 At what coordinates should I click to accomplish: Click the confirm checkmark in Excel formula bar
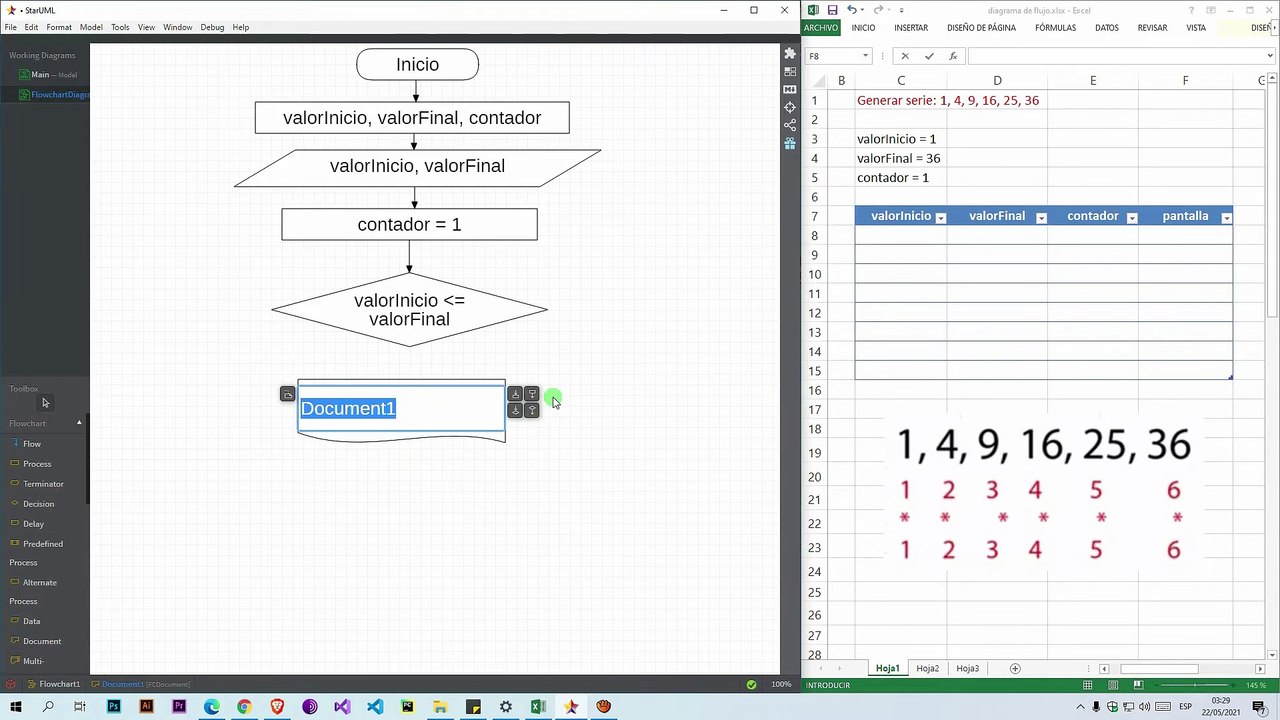(929, 56)
